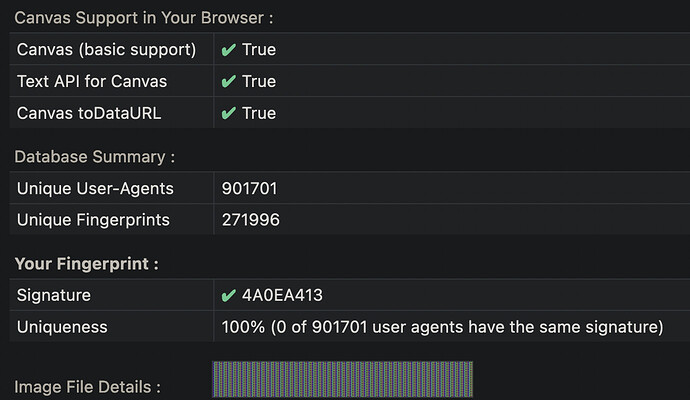Screen dimensions: 690x400
Task: Click the Unique Fingerprints label
Action: coord(93,220)
